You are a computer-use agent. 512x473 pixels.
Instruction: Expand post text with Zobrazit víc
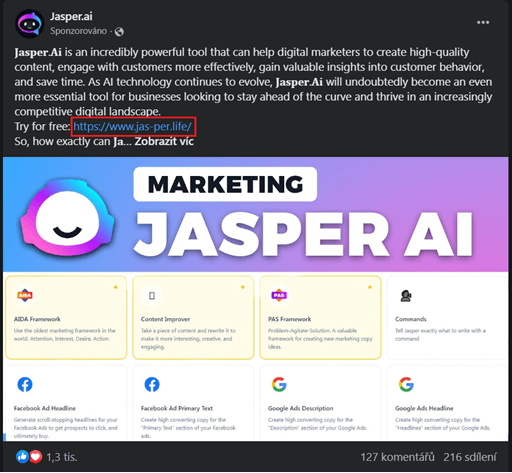tap(164, 142)
